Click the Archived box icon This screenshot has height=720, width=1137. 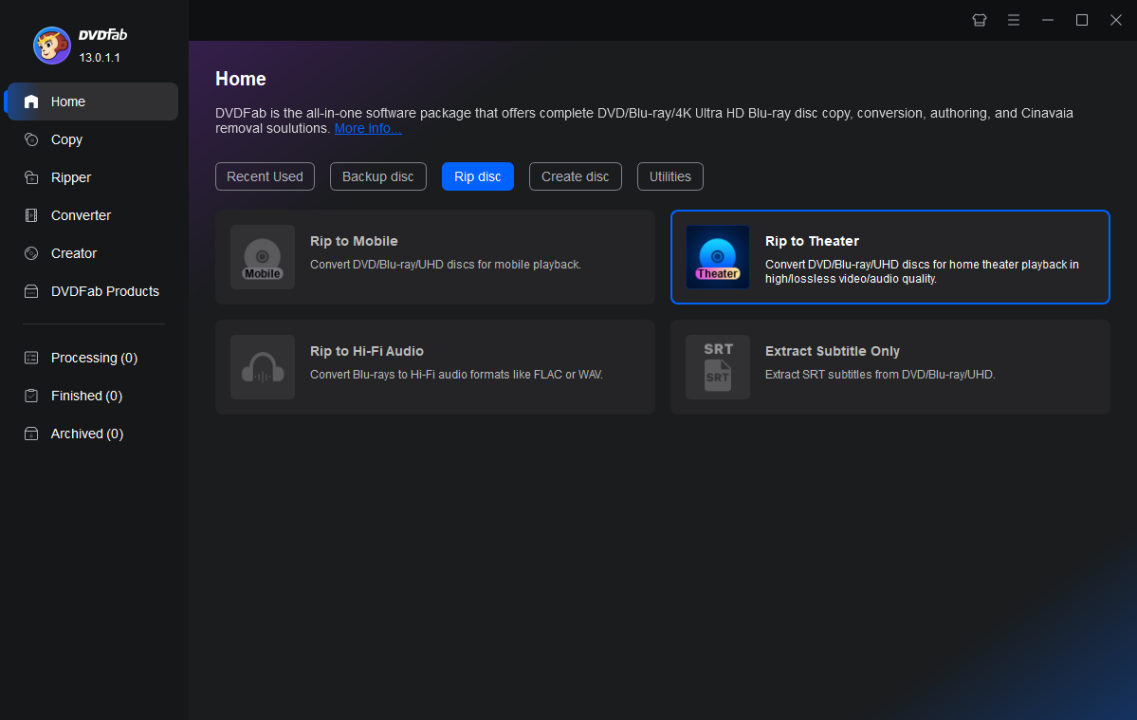pyautogui.click(x=31, y=434)
